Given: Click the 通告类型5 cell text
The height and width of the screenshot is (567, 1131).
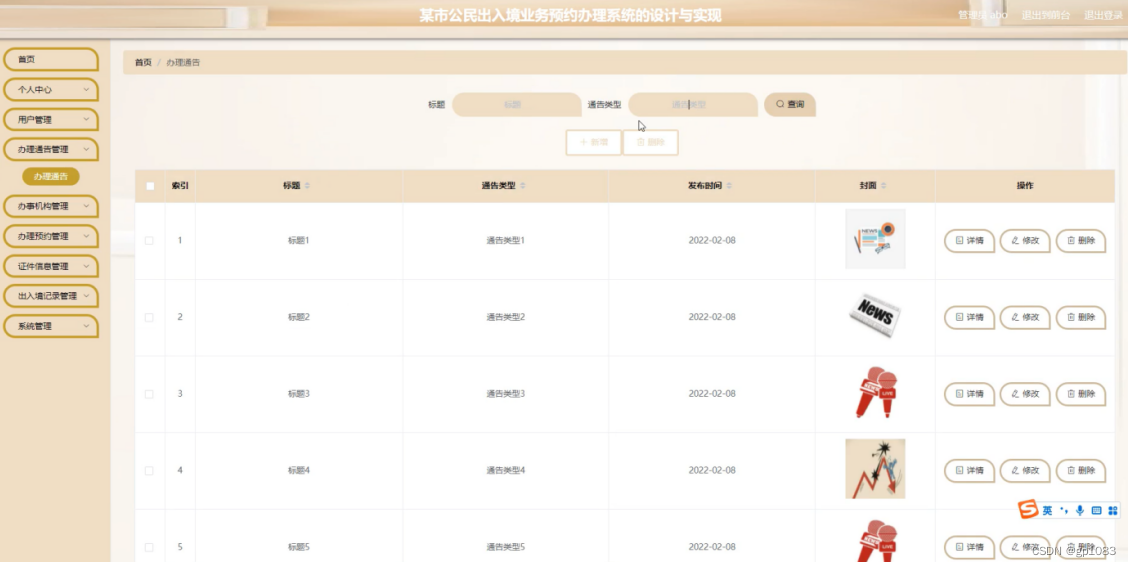Looking at the screenshot, I should click(506, 547).
